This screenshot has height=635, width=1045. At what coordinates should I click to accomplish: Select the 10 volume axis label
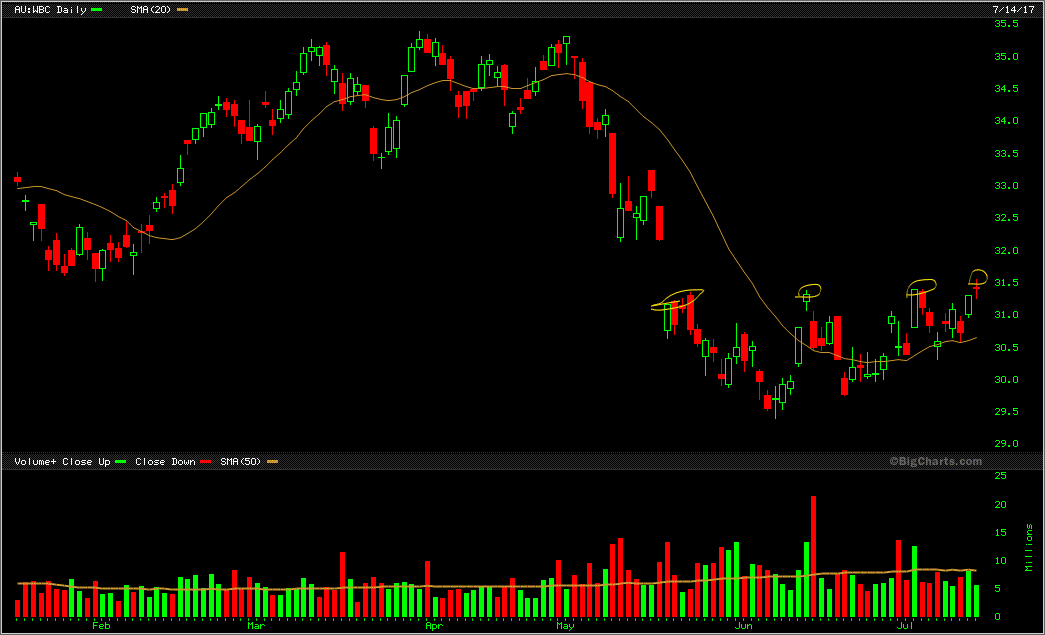1000,561
